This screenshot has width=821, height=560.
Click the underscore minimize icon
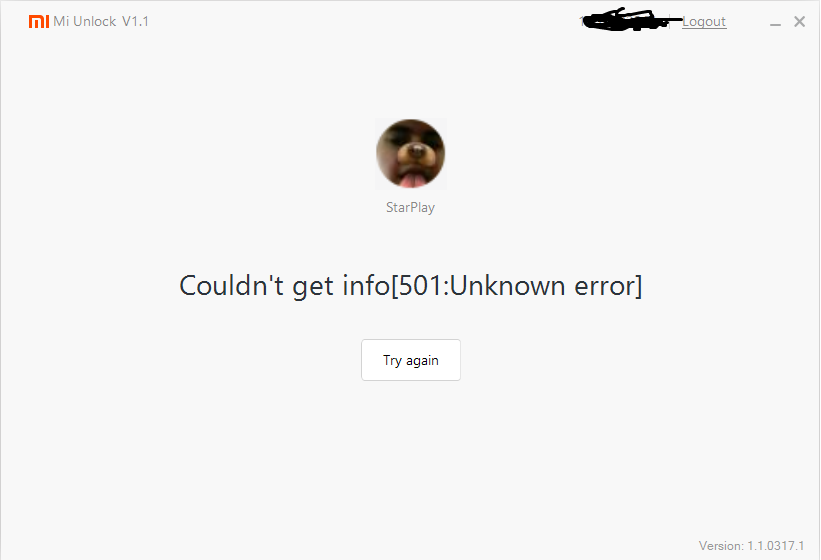click(x=775, y=23)
